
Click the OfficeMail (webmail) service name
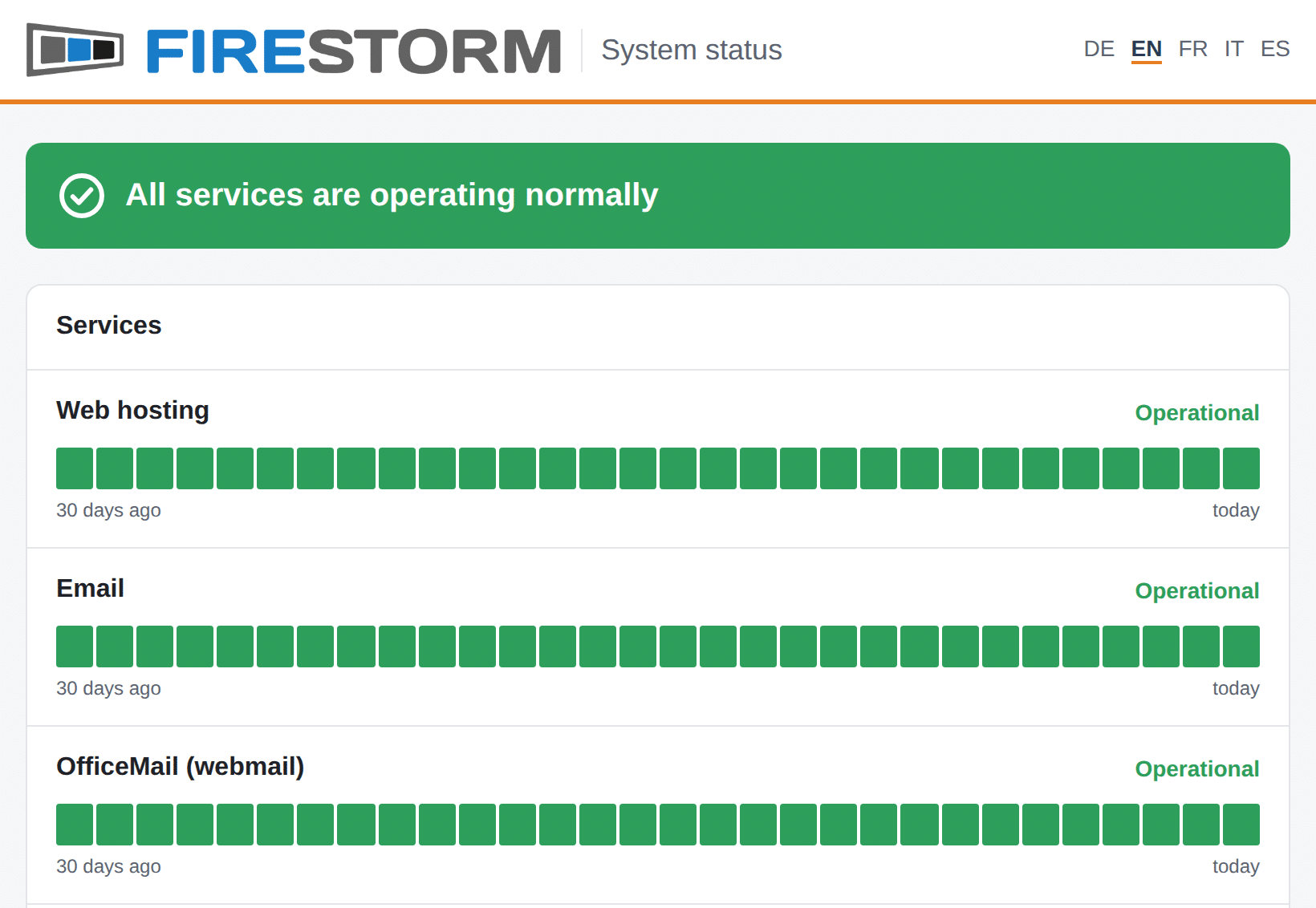[x=181, y=767]
